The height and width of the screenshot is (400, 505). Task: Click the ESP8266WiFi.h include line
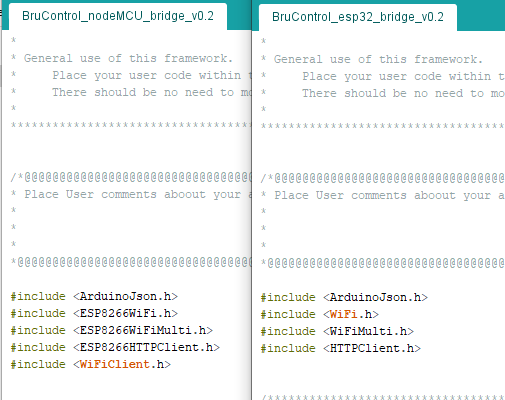point(94,313)
